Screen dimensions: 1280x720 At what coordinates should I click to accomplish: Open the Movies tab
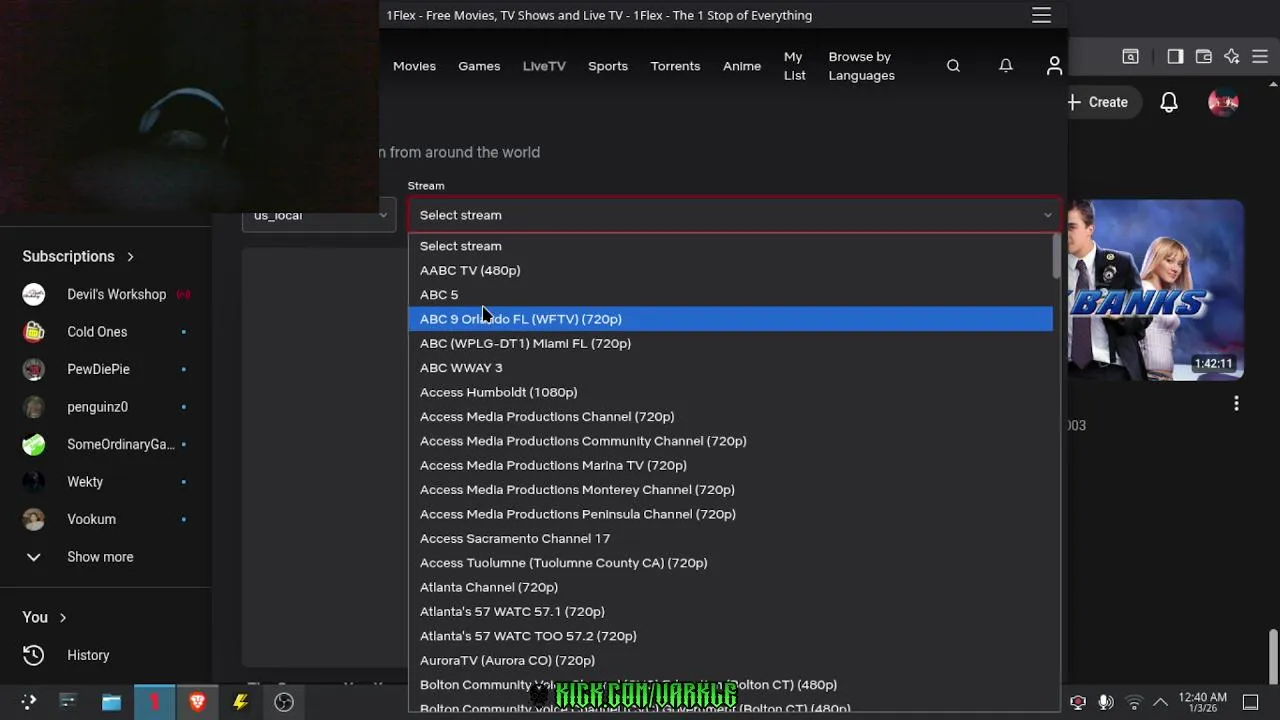click(414, 66)
